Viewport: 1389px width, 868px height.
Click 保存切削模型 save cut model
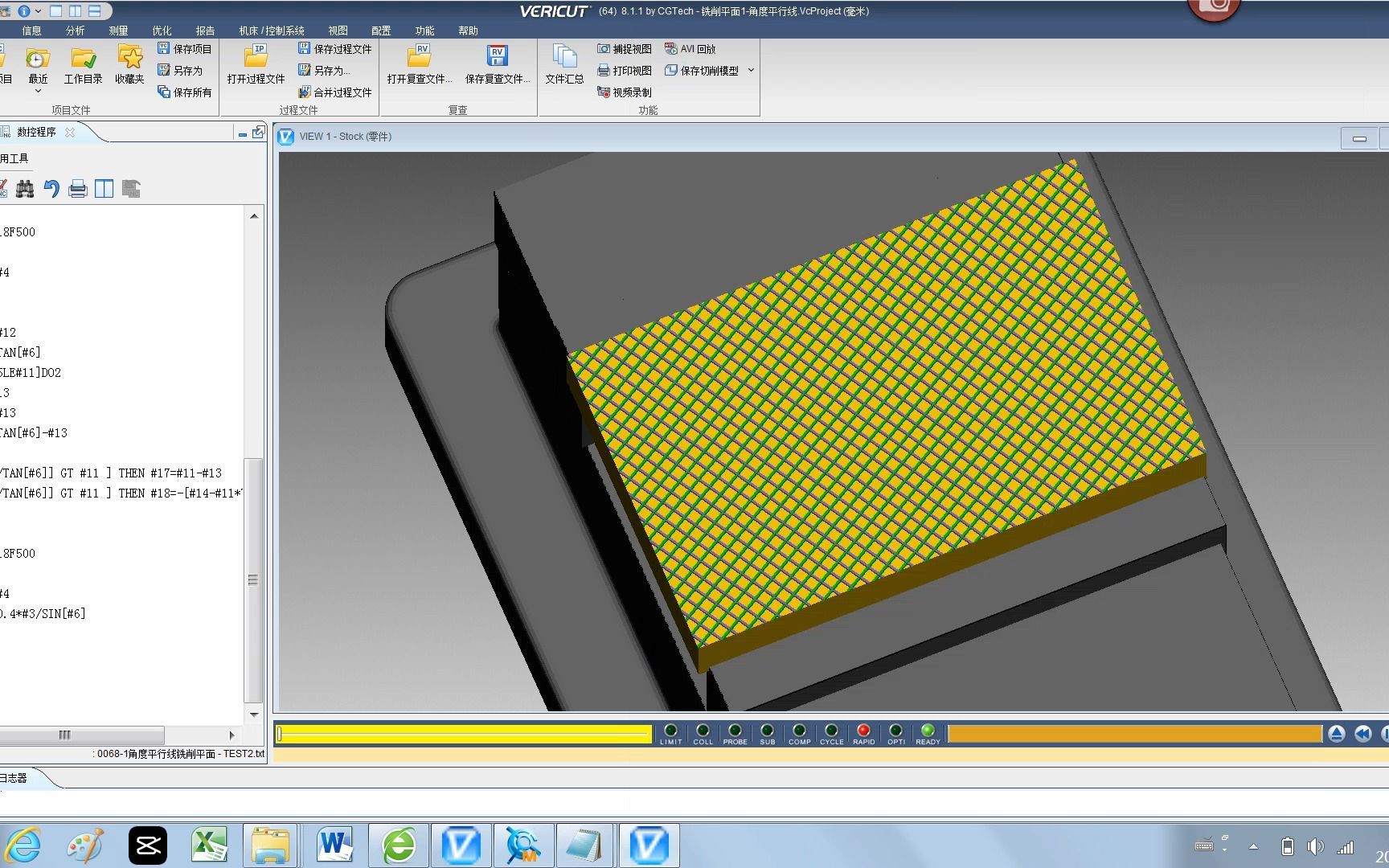click(x=701, y=71)
